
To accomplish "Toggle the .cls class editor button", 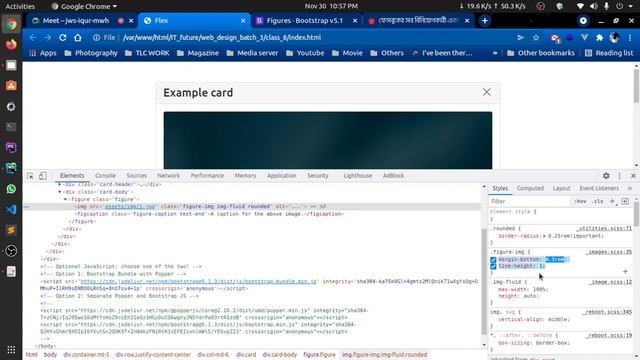I will [x=598, y=201].
